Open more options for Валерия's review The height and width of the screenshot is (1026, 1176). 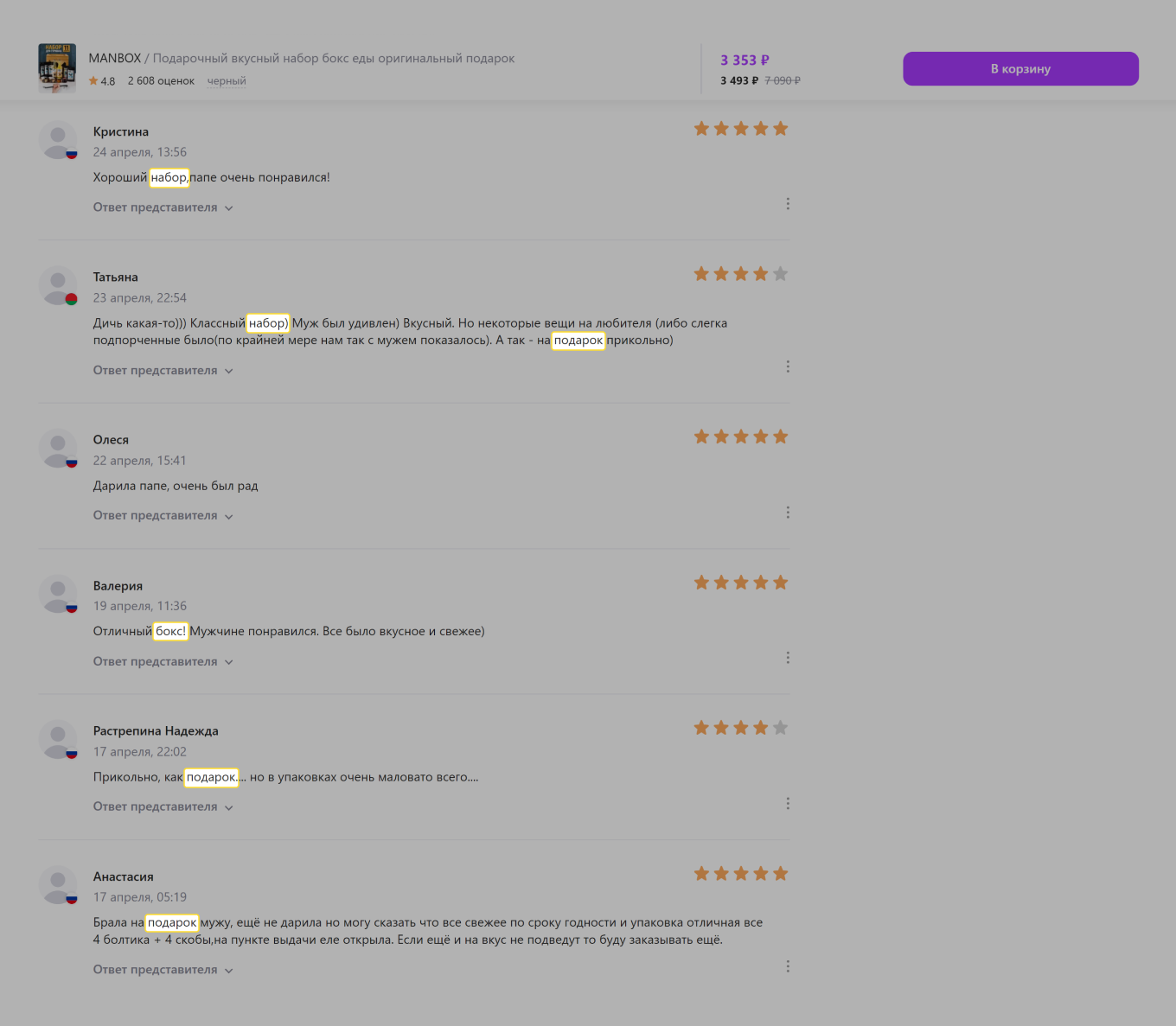click(787, 658)
